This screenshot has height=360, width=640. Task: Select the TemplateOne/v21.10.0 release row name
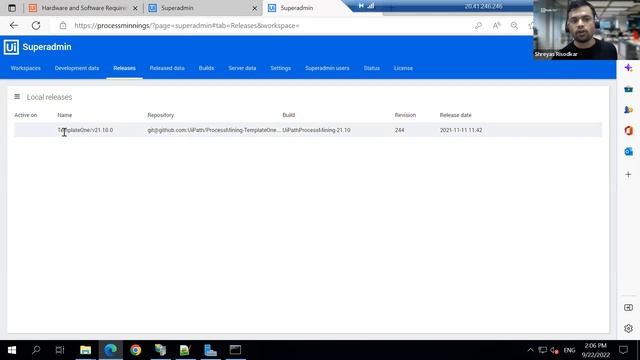(85, 130)
